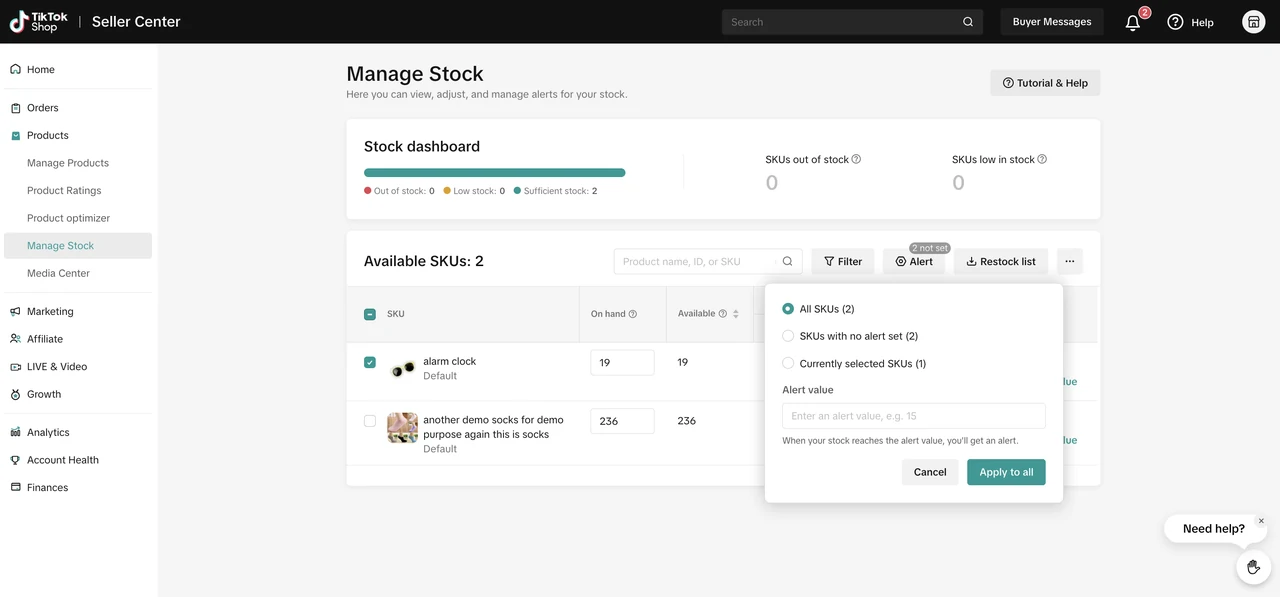The height and width of the screenshot is (597, 1280).
Task: Select Currently selected SKUs option
Action: [x=788, y=364]
